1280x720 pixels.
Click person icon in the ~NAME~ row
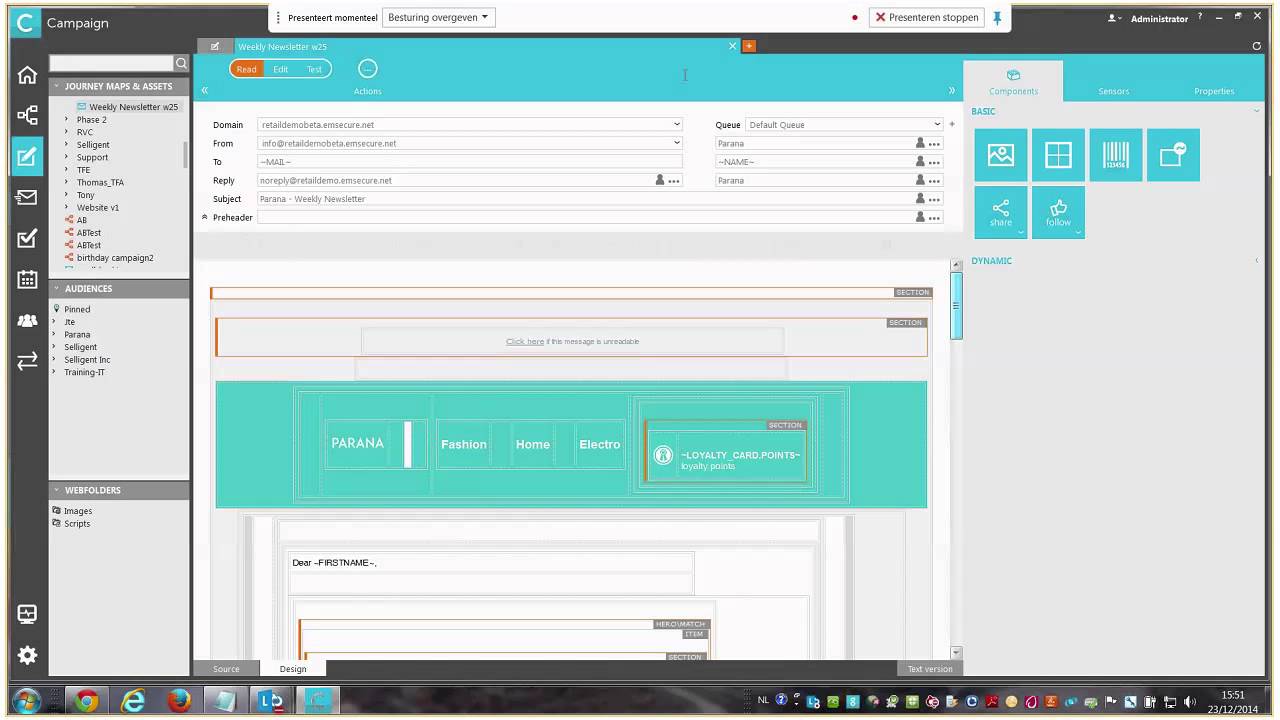coord(920,162)
